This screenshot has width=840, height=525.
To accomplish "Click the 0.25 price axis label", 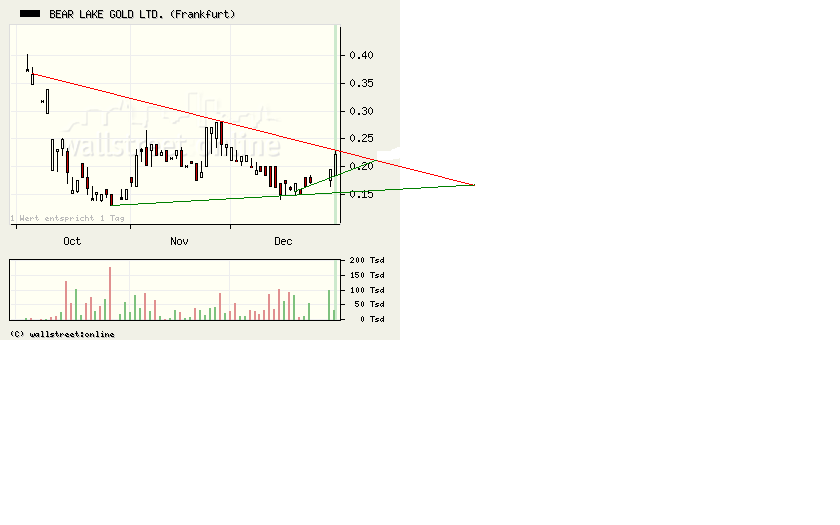I will 361,138.
